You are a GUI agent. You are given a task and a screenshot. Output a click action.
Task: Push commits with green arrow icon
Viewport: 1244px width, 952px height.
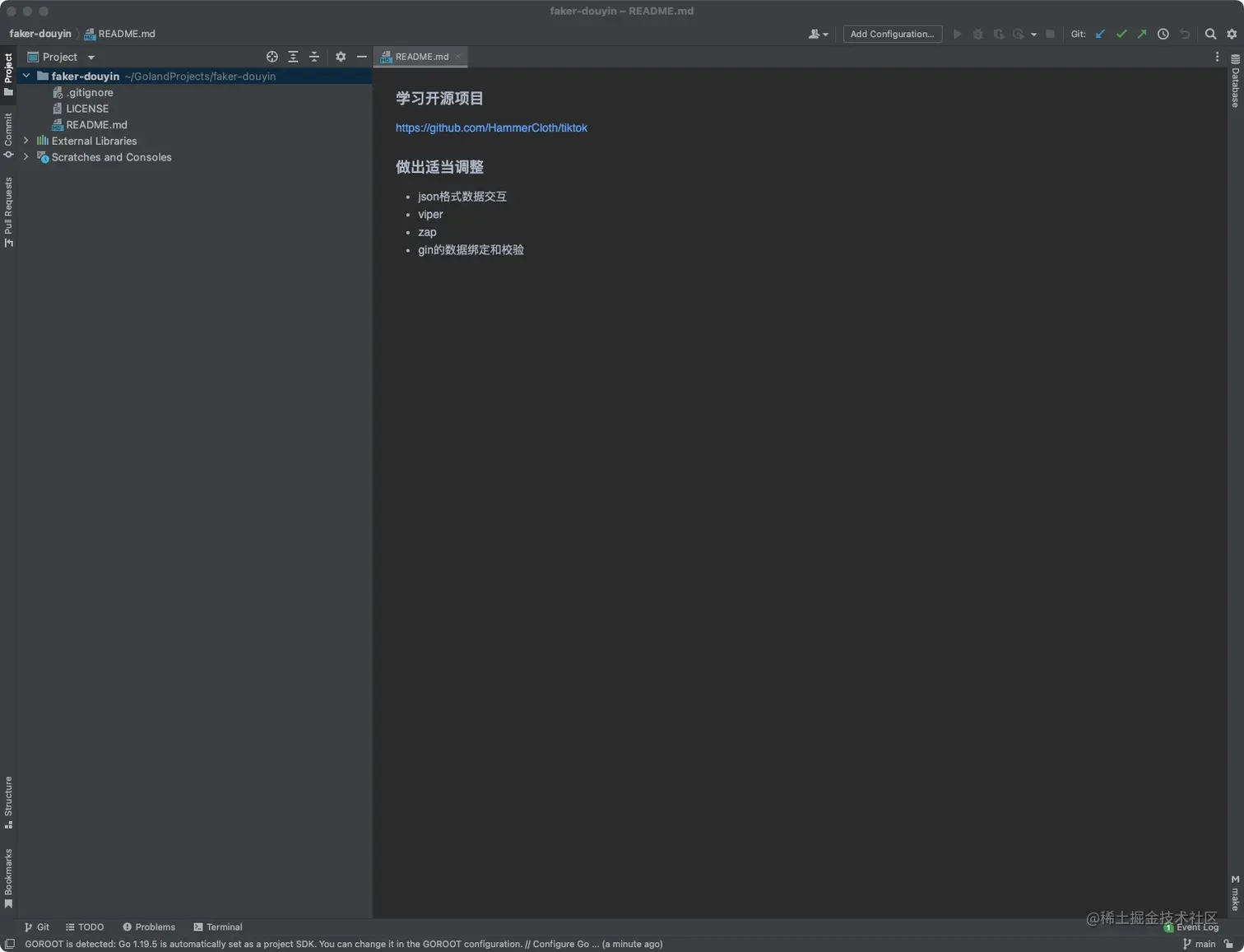(x=1141, y=34)
